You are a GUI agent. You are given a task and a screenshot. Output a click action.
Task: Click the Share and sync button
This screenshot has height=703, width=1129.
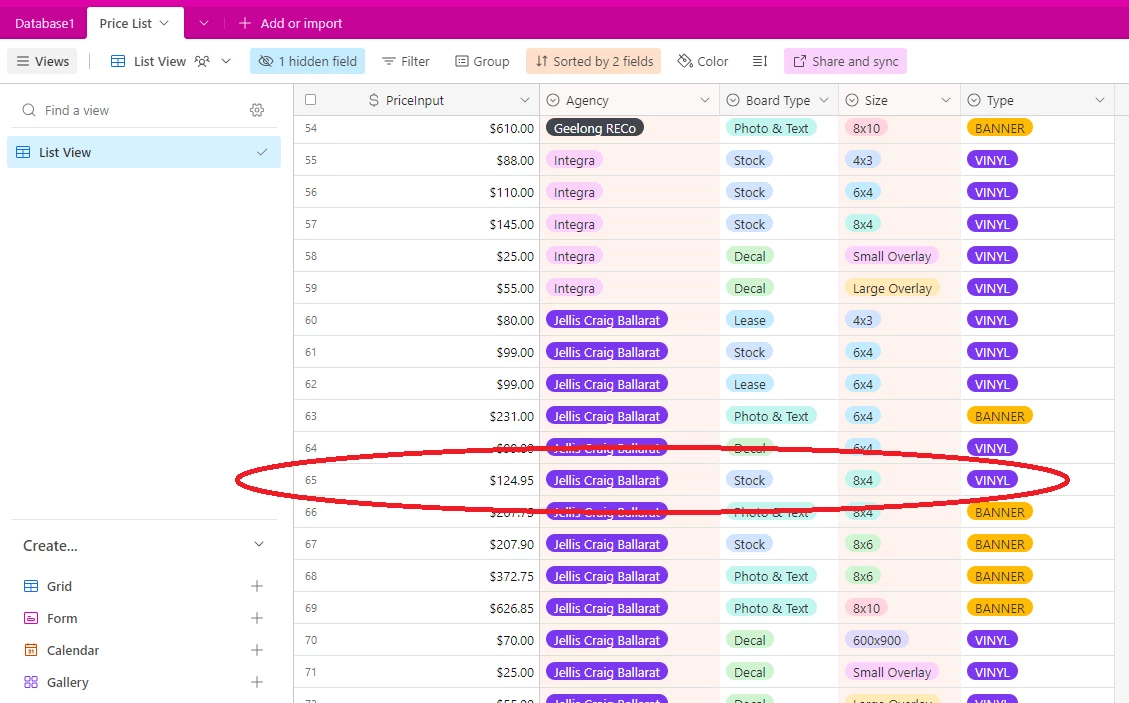845,61
